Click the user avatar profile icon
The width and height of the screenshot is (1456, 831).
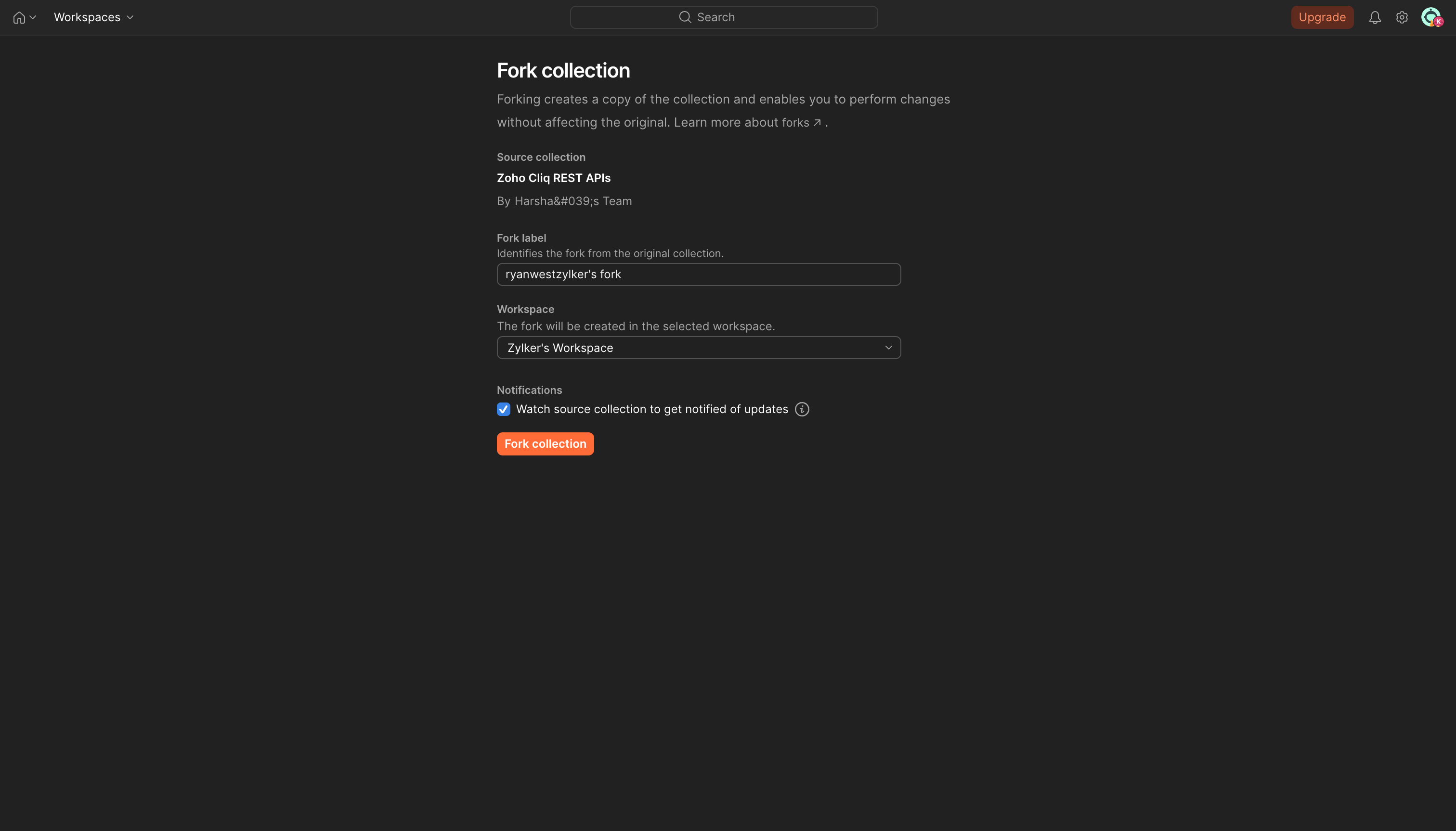click(1431, 17)
